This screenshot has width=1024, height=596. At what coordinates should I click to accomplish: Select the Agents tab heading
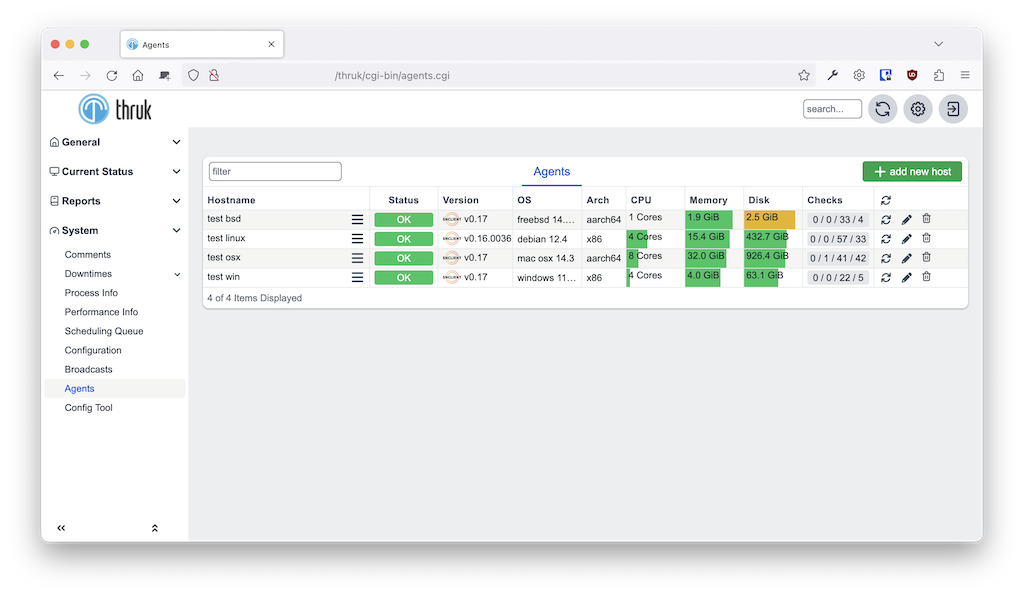(552, 172)
